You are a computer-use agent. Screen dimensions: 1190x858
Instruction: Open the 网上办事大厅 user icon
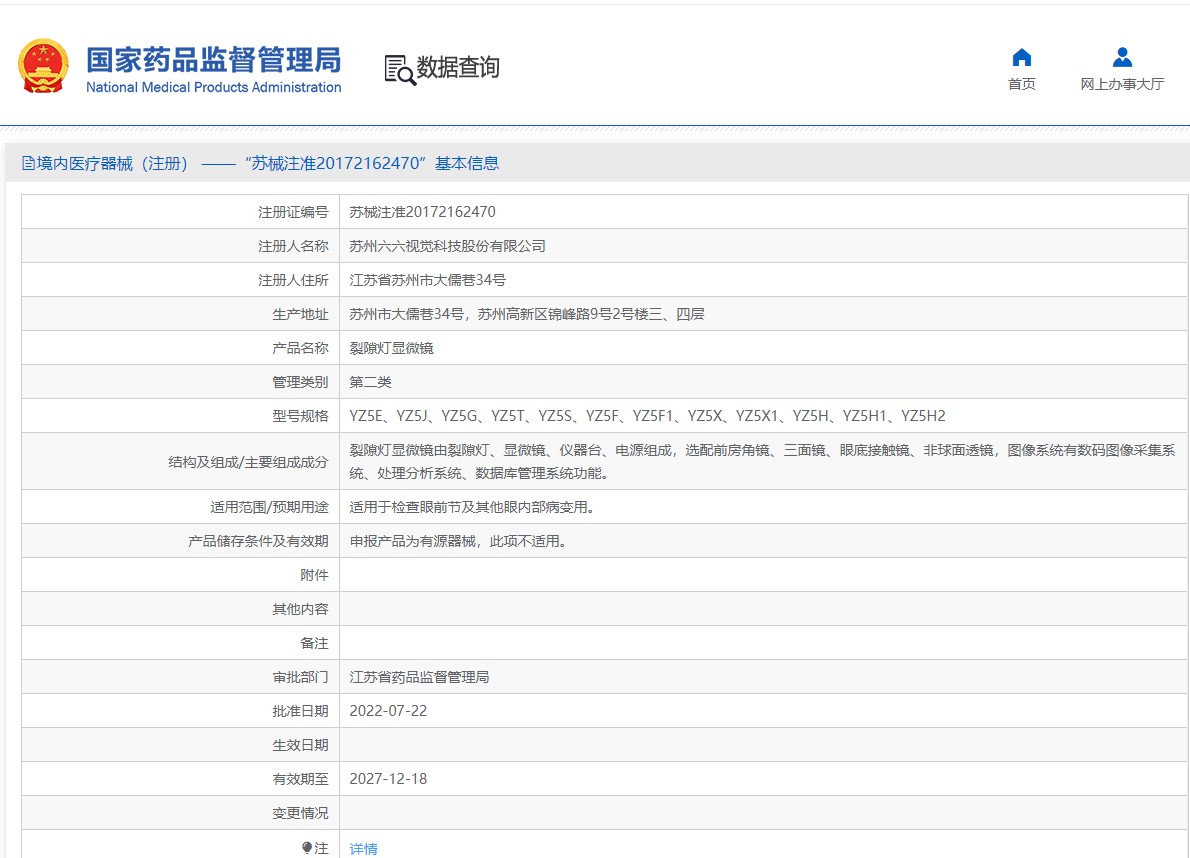pos(1122,58)
